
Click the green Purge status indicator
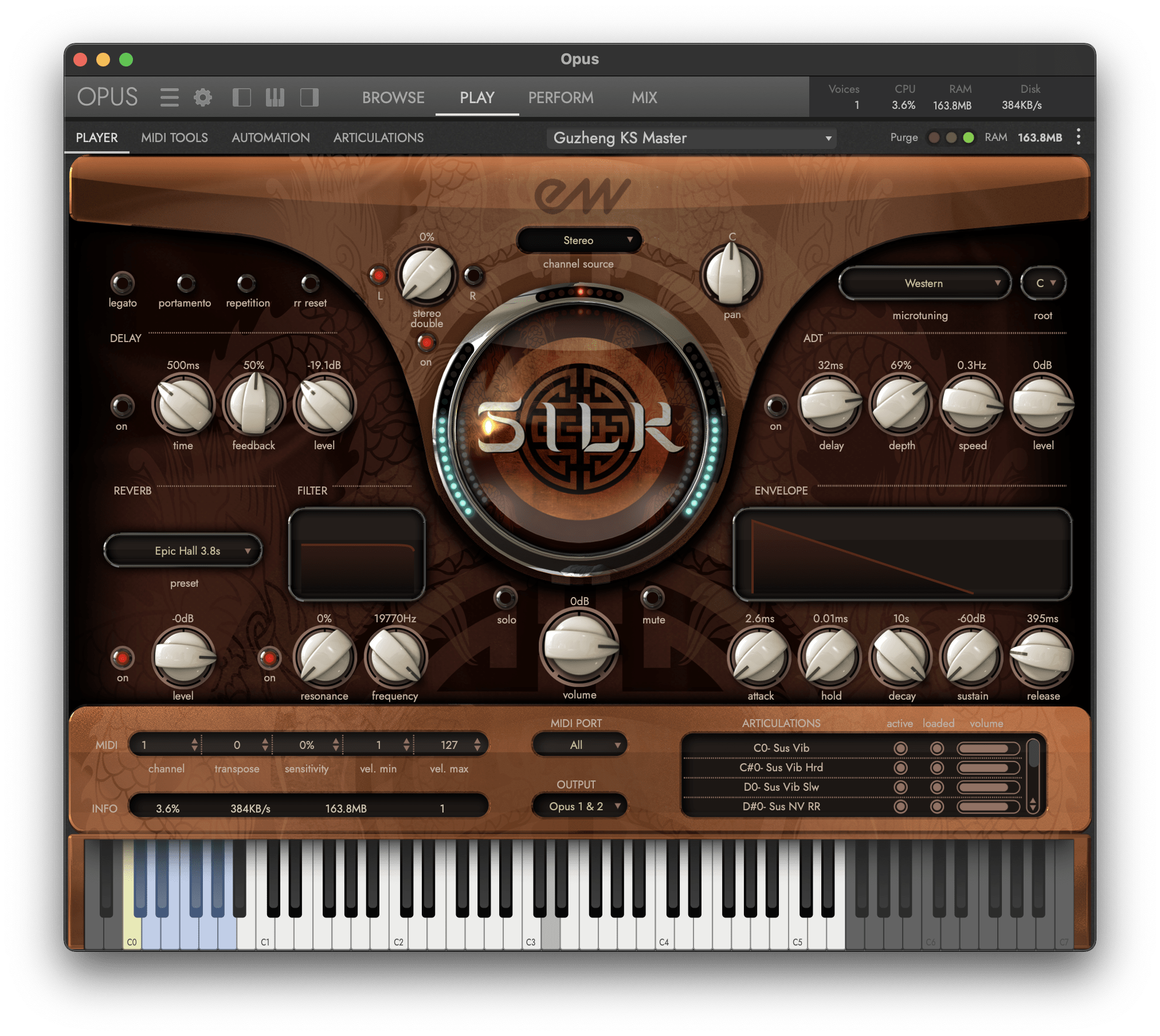[969, 138]
